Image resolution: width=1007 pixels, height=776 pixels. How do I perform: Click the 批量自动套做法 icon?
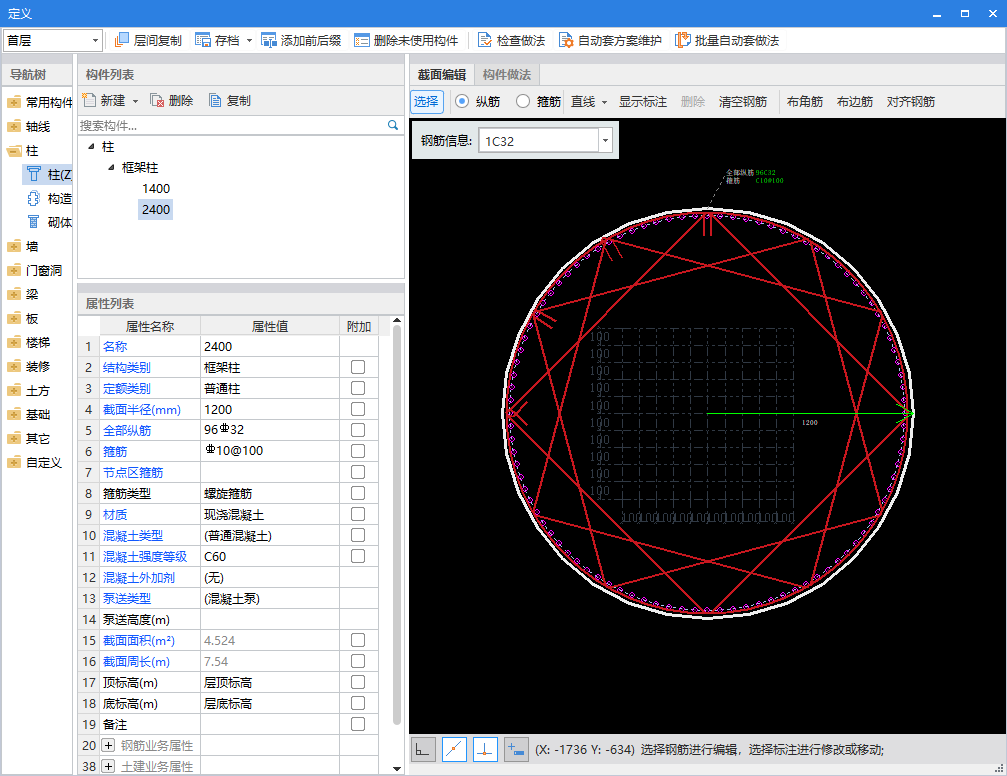coord(683,40)
